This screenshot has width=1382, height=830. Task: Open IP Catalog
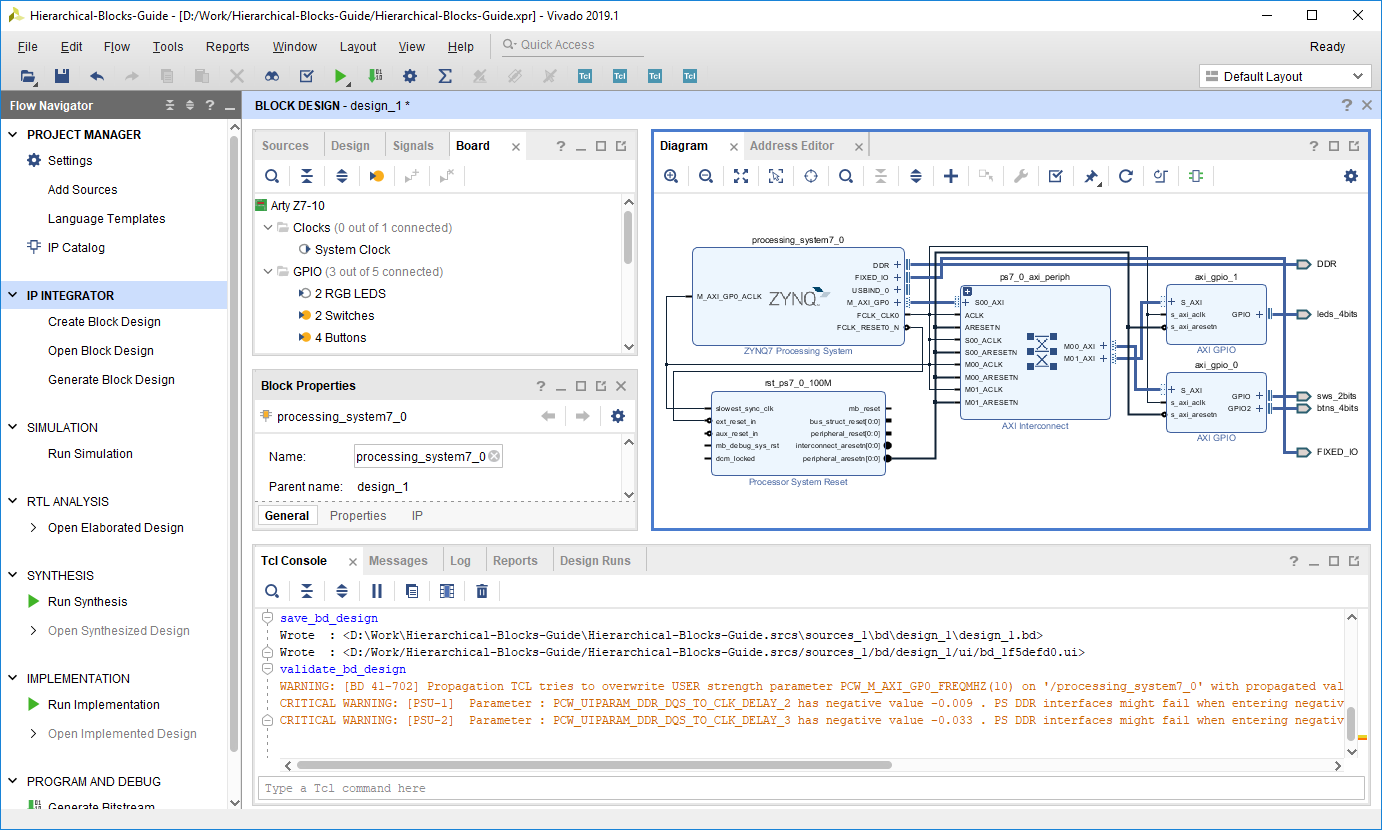pyautogui.click(x=76, y=248)
